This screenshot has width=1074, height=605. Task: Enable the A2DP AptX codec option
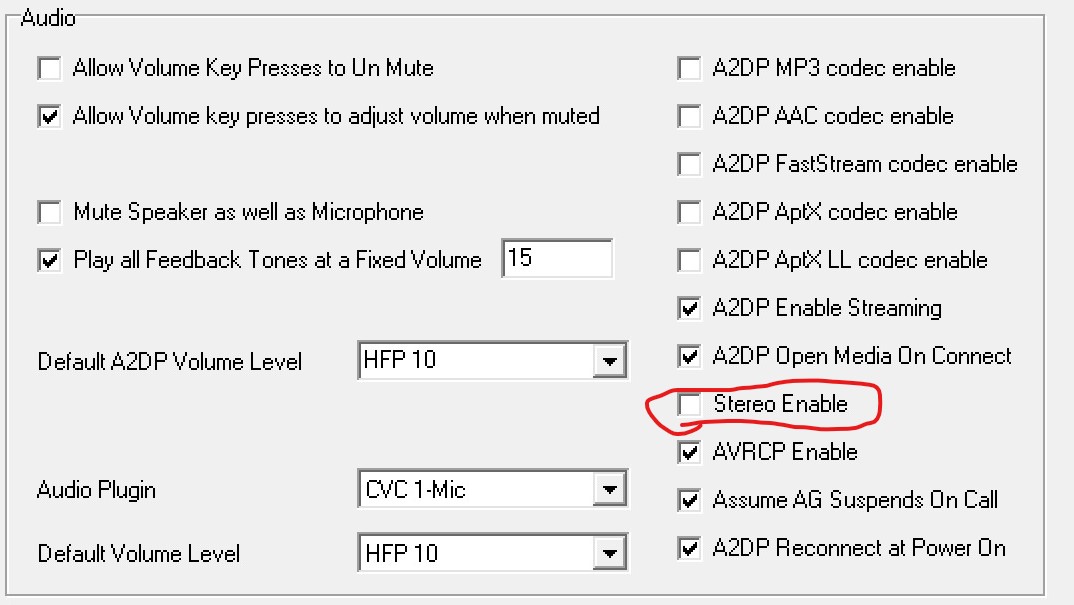coord(689,213)
